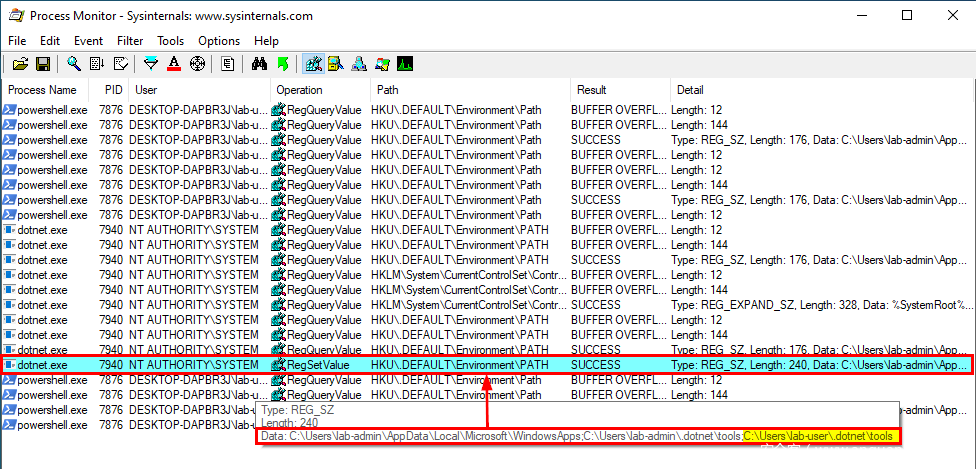Screen dimensions: 976x469
Task: Open the Highlight icon with red underline
Action: click(x=174, y=64)
